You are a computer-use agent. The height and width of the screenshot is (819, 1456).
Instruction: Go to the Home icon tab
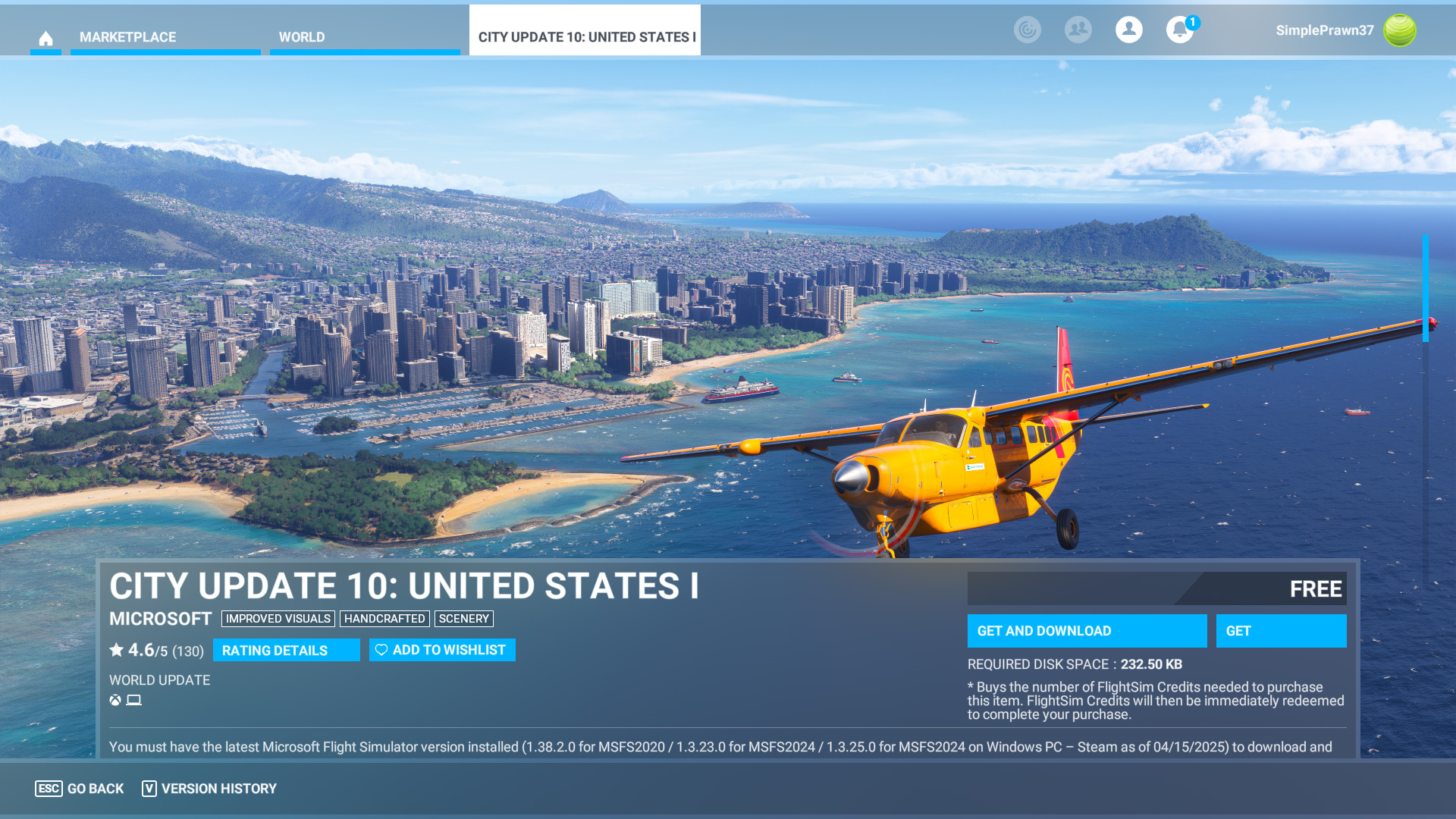coord(45,37)
